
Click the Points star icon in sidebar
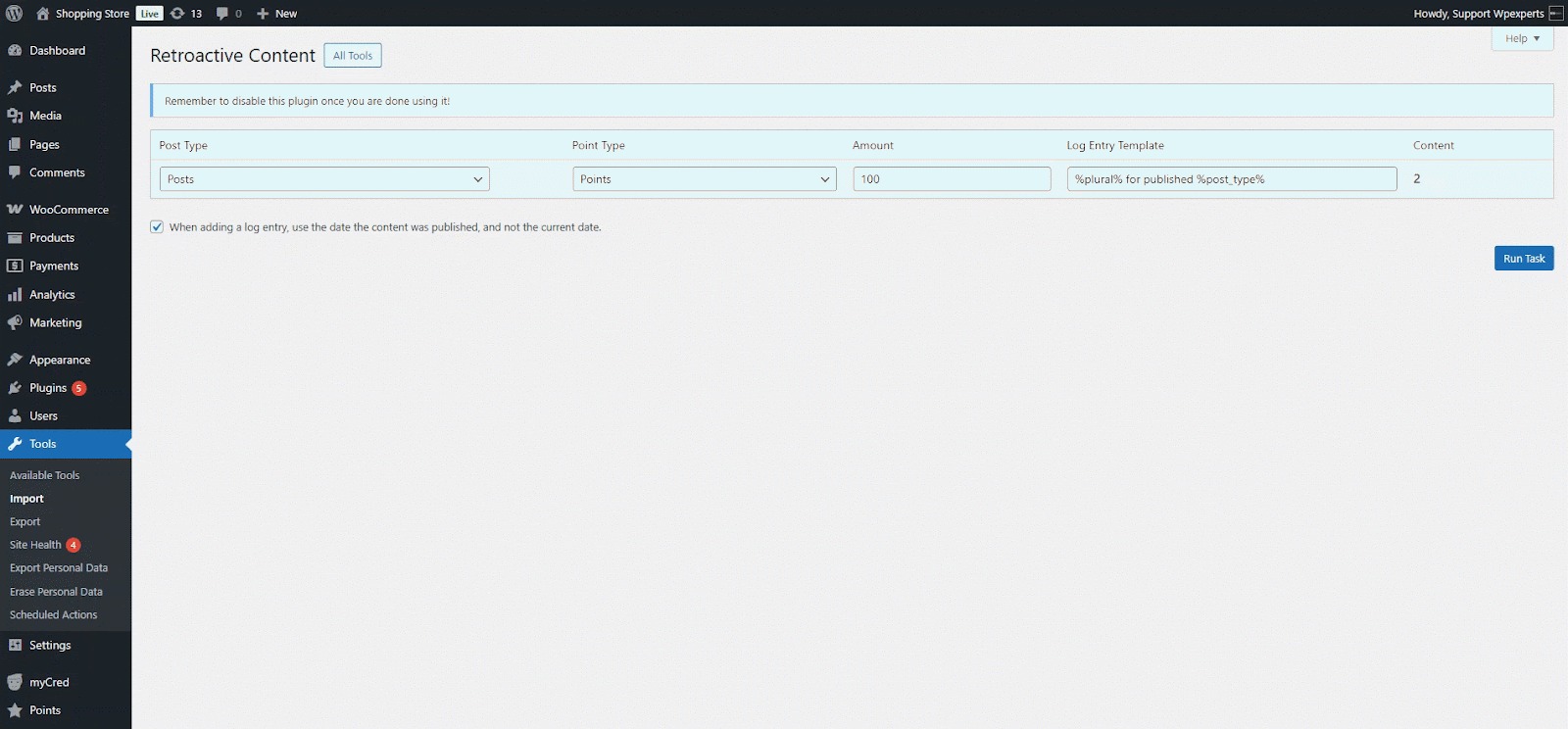tap(15, 710)
